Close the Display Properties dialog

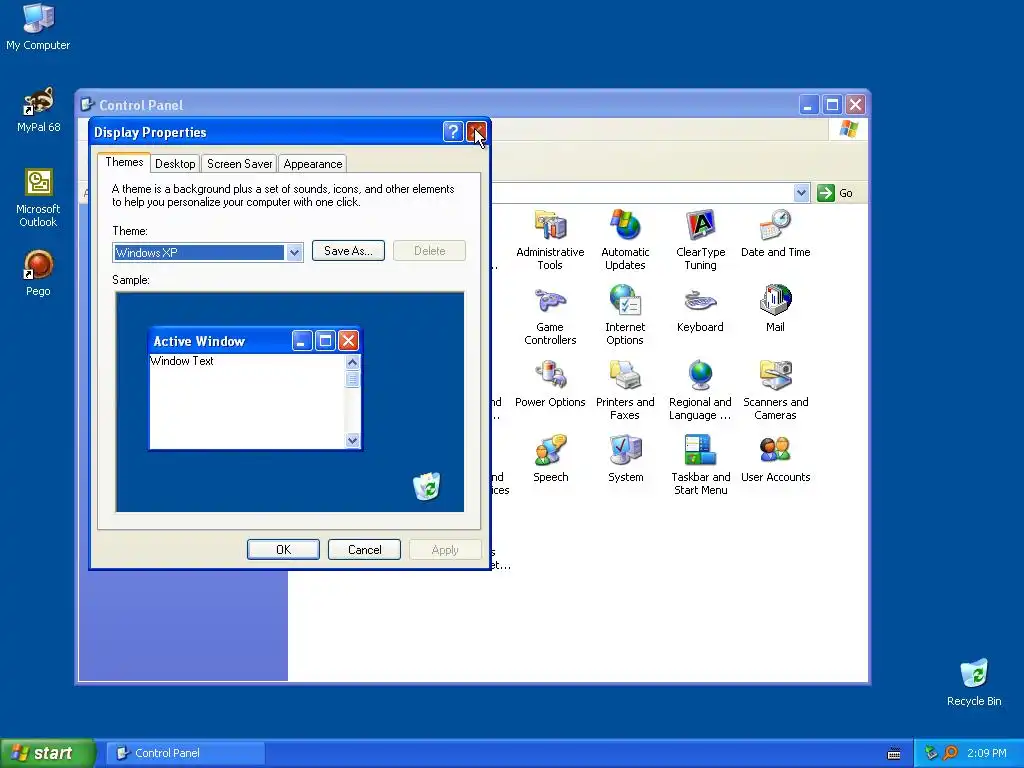[476, 132]
